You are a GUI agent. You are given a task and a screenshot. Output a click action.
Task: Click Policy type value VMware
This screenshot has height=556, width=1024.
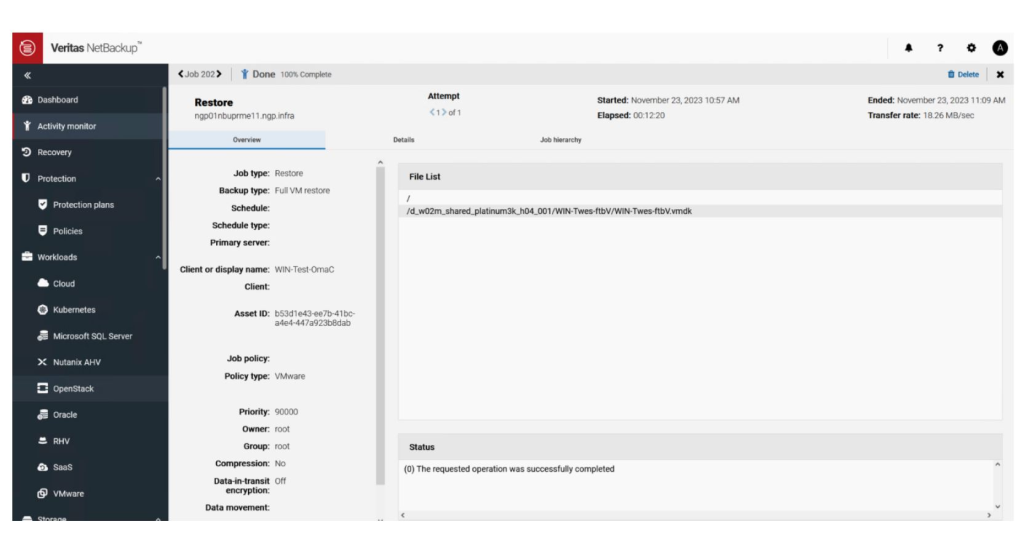pyautogui.click(x=289, y=376)
